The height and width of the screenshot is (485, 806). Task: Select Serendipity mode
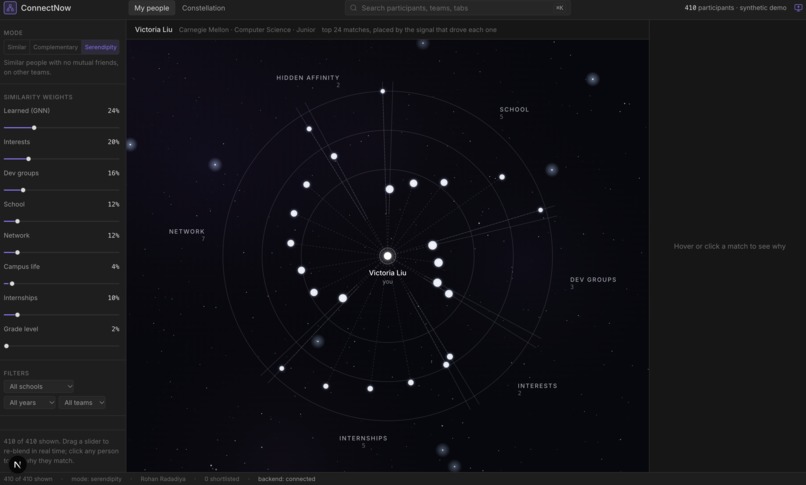pyautogui.click(x=101, y=47)
